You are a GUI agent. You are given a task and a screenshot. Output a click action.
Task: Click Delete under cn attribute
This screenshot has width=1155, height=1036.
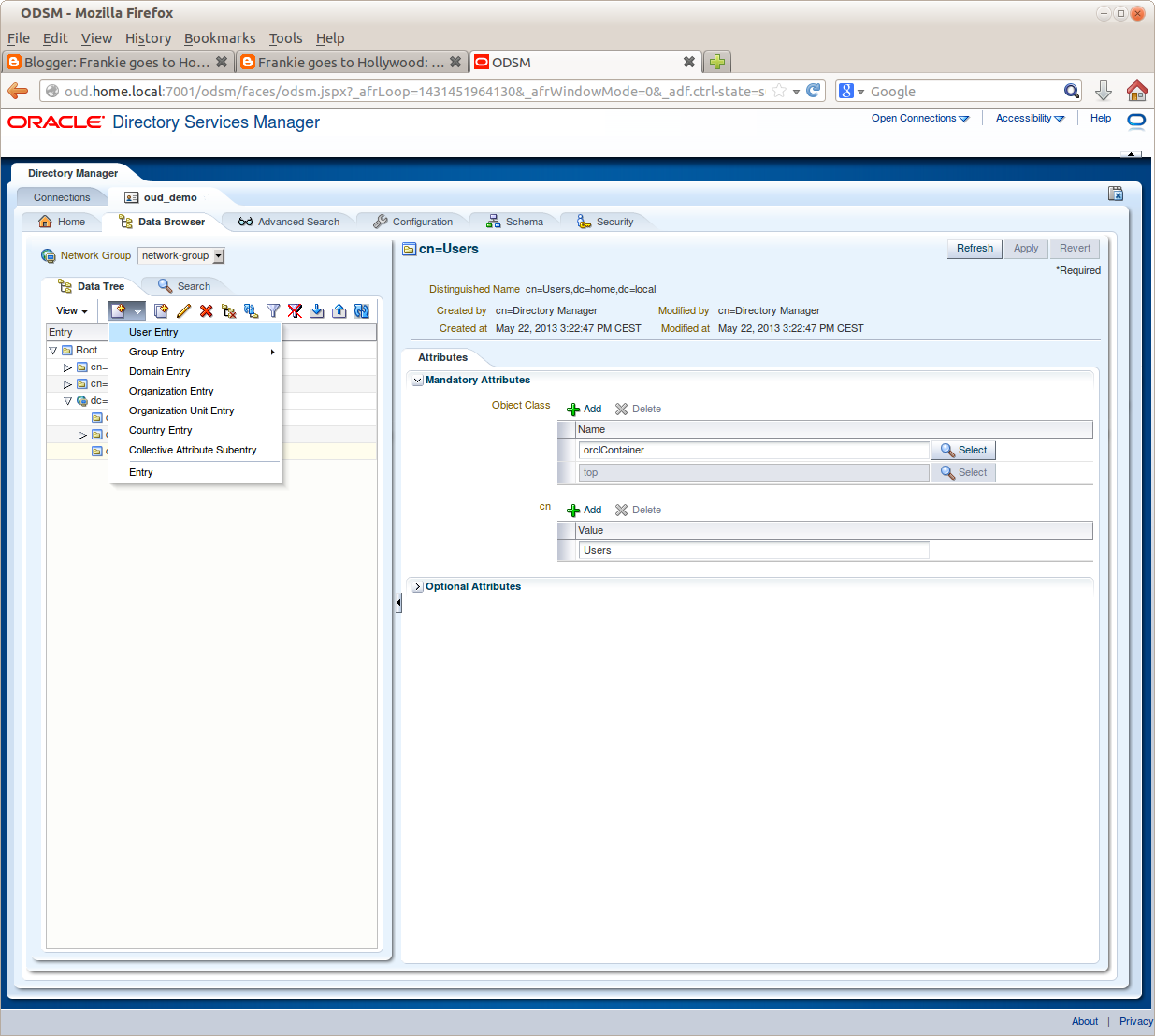click(638, 511)
